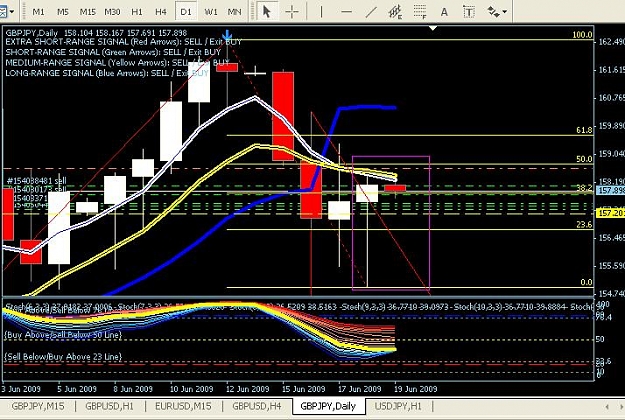This screenshot has height=420, width=625.
Task: Click the chart shift triangle marker
Action: (433, 28)
